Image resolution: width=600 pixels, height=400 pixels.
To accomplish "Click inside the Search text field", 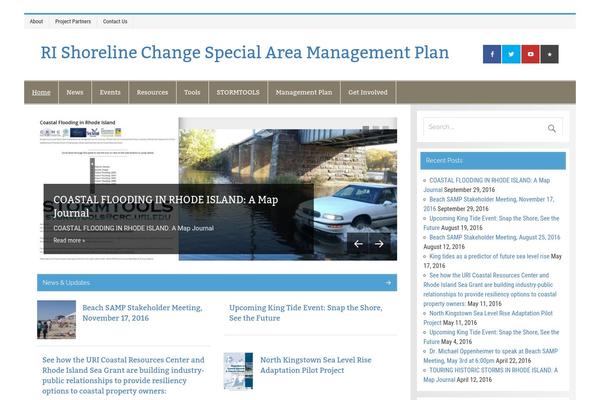I will click(x=481, y=128).
